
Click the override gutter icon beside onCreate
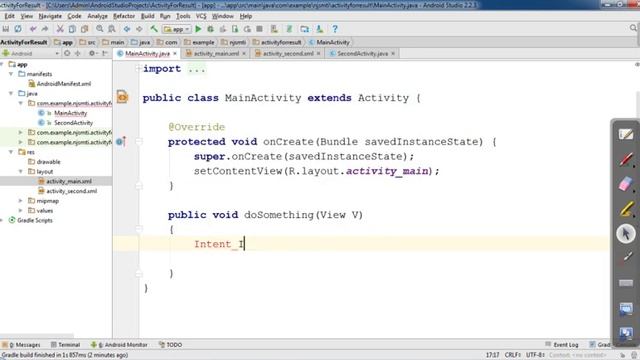coord(120,142)
